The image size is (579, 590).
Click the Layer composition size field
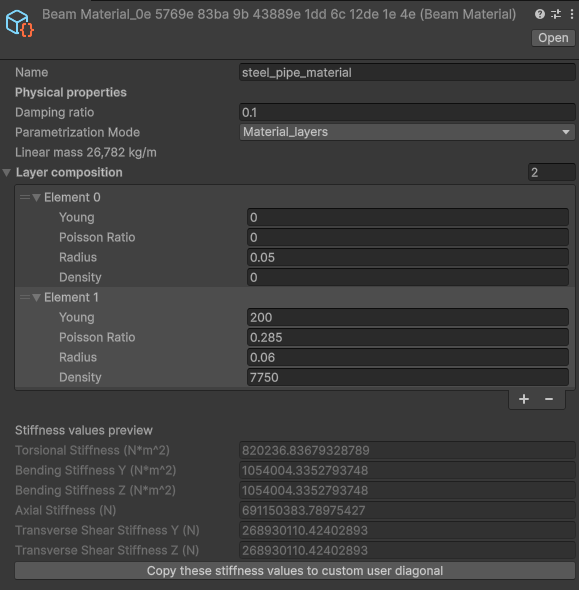click(552, 172)
